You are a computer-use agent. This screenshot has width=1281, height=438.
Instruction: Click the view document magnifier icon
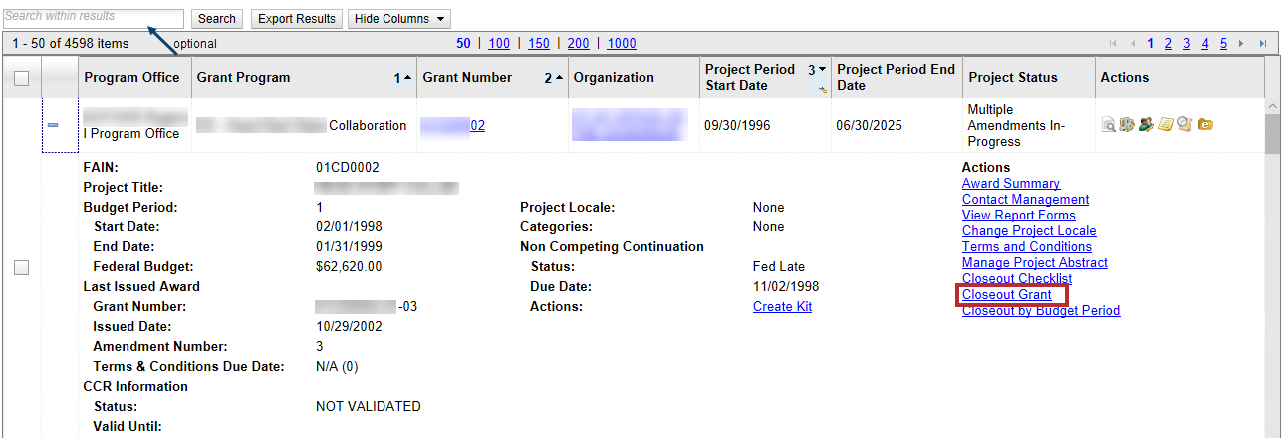click(1108, 125)
